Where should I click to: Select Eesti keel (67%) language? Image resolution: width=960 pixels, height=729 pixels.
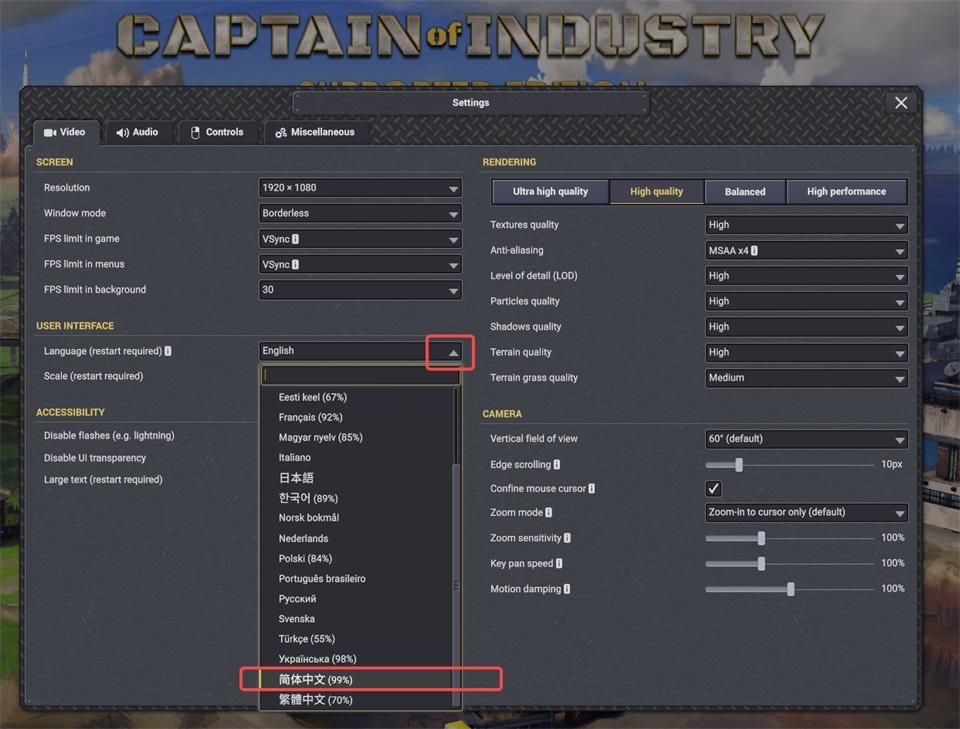[x=356, y=397]
